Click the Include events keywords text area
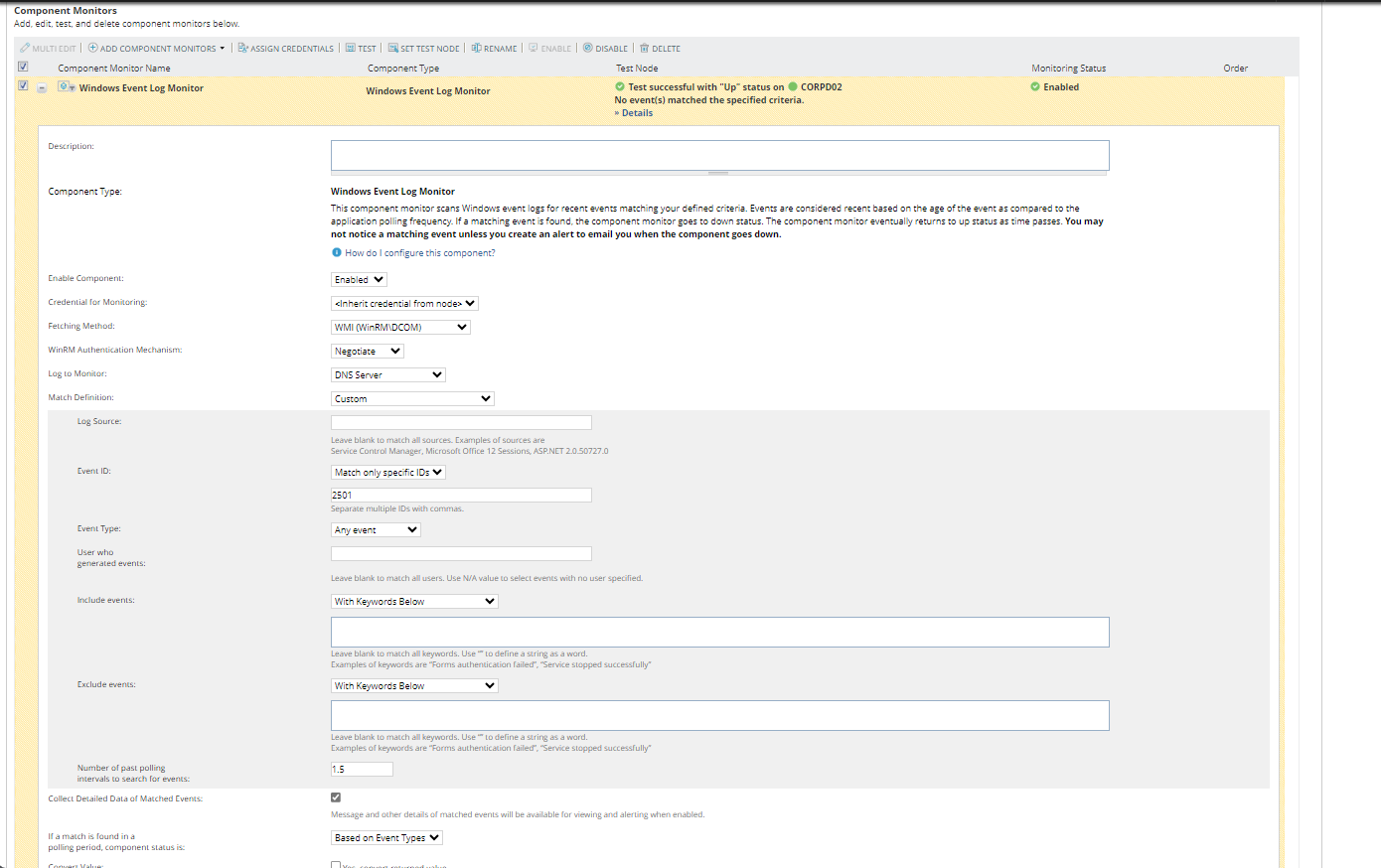This screenshot has height=868, width=1381. [x=719, y=633]
